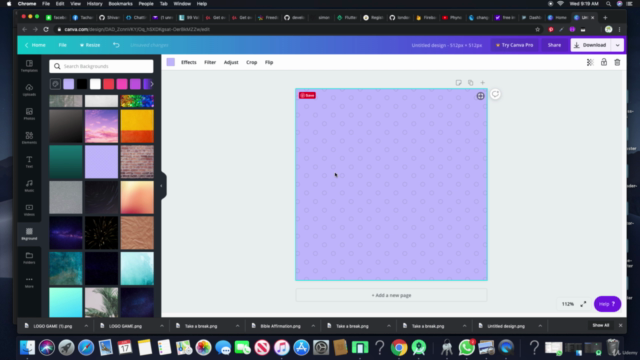
Task: Click the add comment icon beside canvas
Action: (x=495, y=94)
